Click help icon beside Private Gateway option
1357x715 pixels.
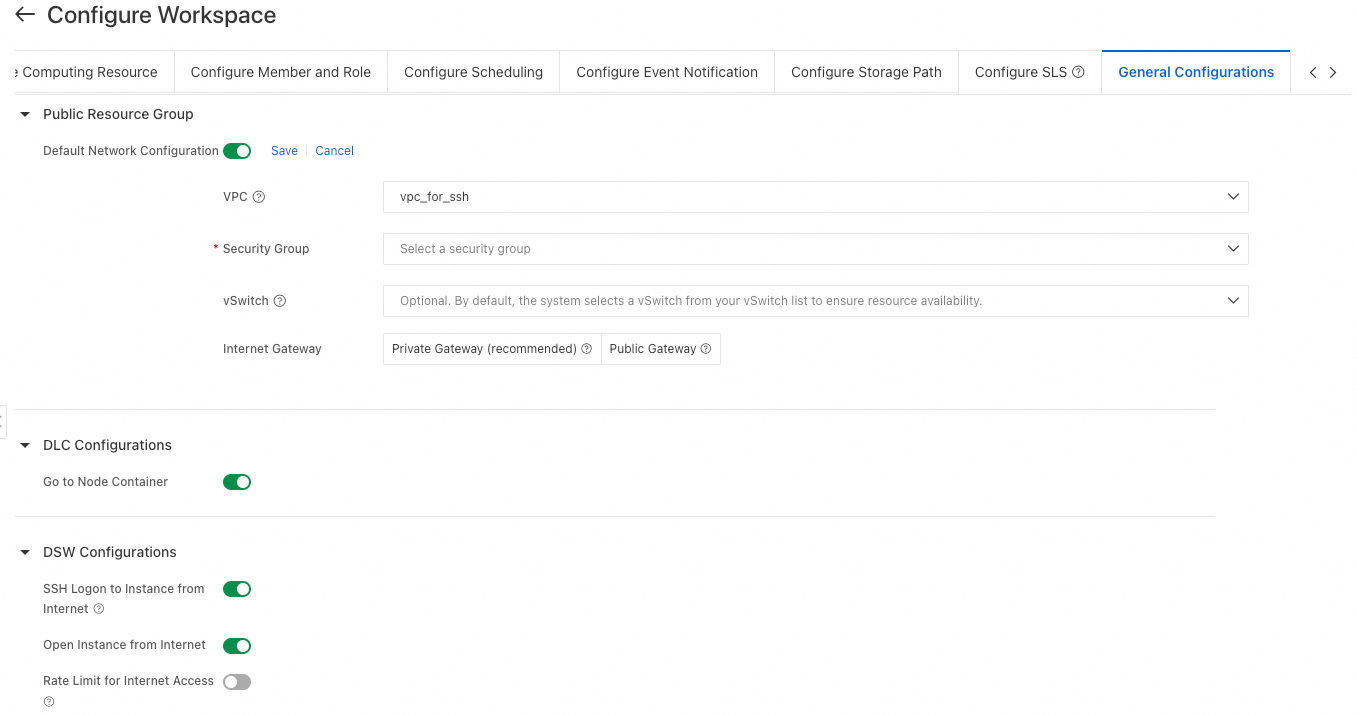587,349
